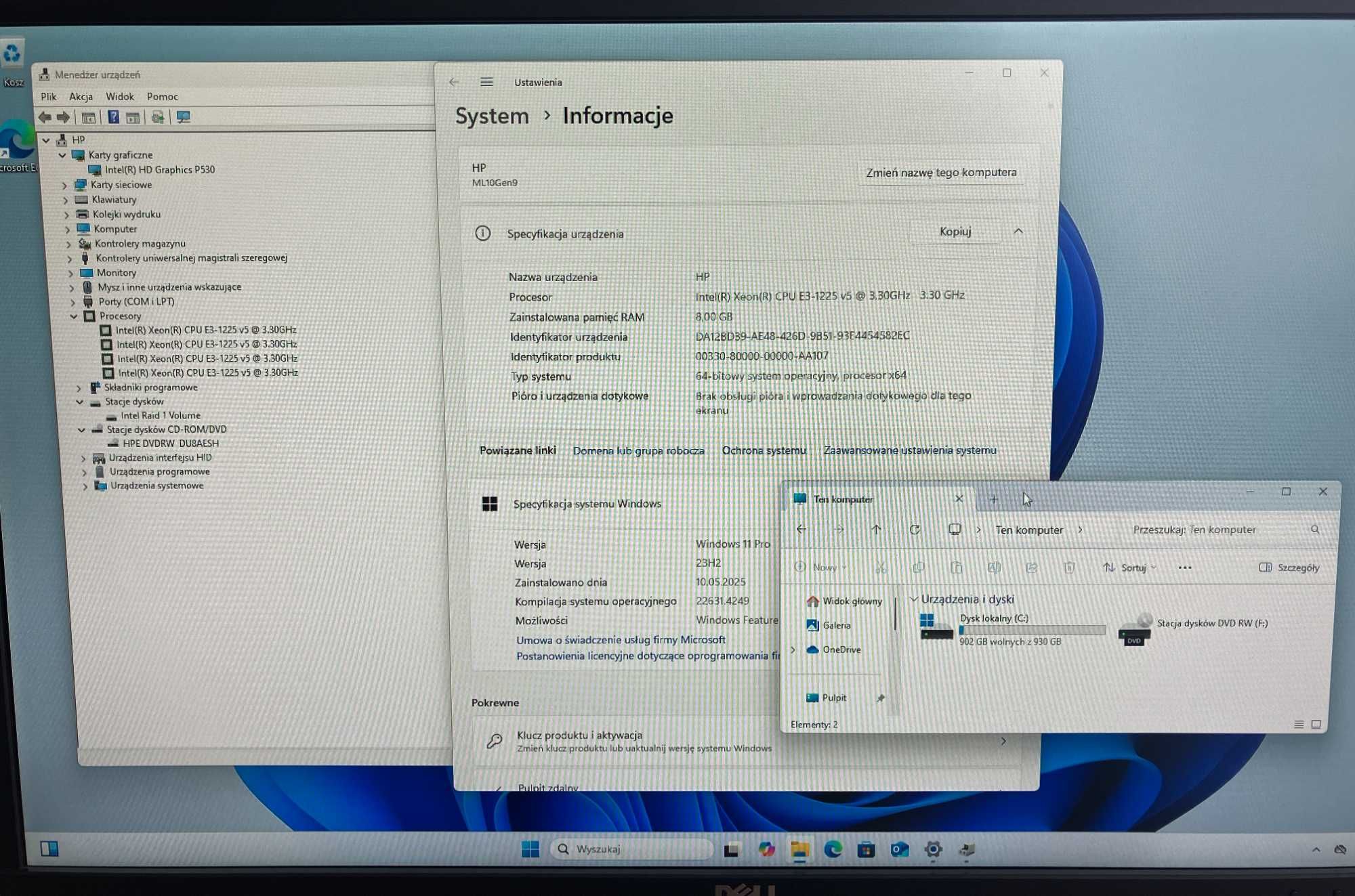Open Microsoft Store from the taskbar
This screenshot has height=896, width=1355.
[866, 849]
